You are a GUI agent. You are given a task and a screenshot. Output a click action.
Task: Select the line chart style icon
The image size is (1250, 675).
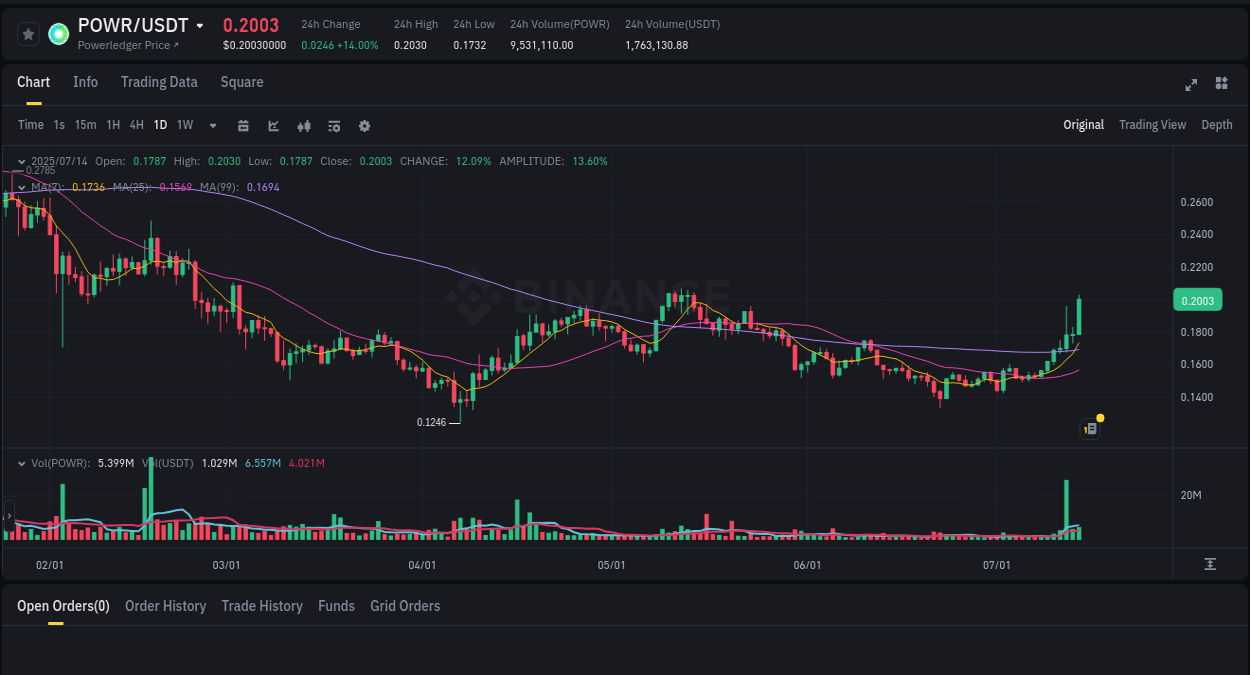coord(273,126)
